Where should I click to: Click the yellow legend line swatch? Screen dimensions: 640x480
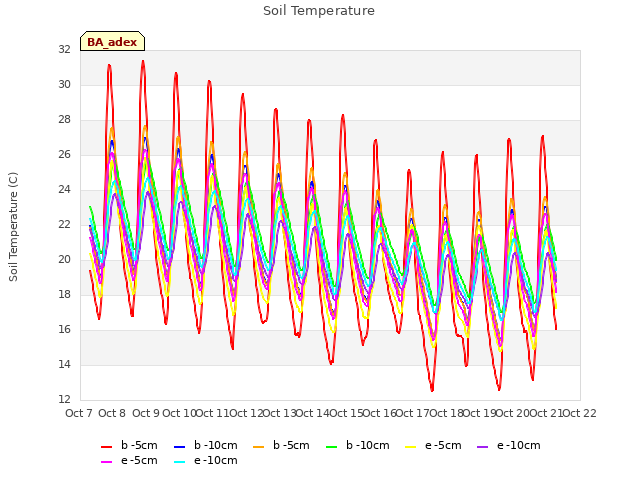[410, 447]
